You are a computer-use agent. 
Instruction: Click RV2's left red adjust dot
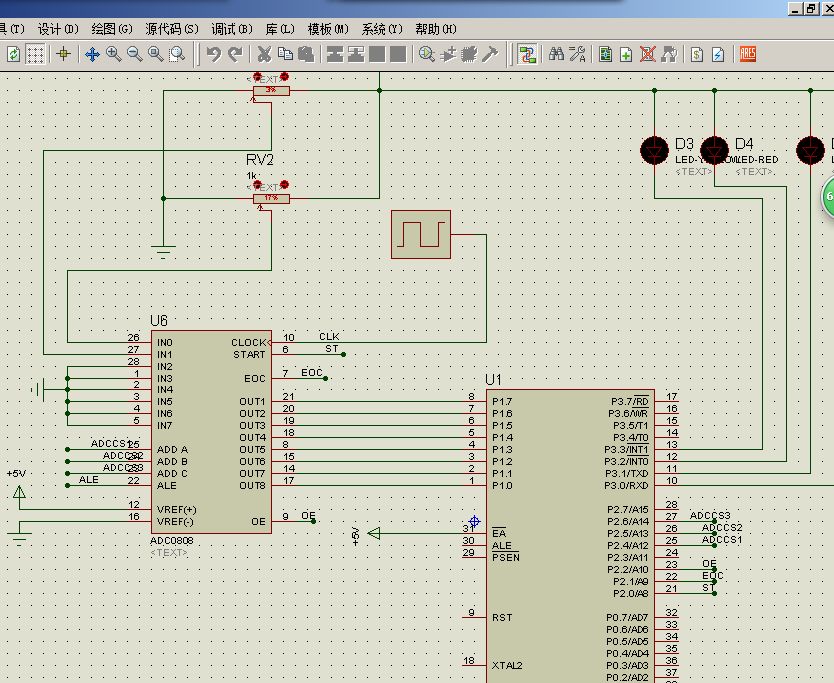coord(257,185)
